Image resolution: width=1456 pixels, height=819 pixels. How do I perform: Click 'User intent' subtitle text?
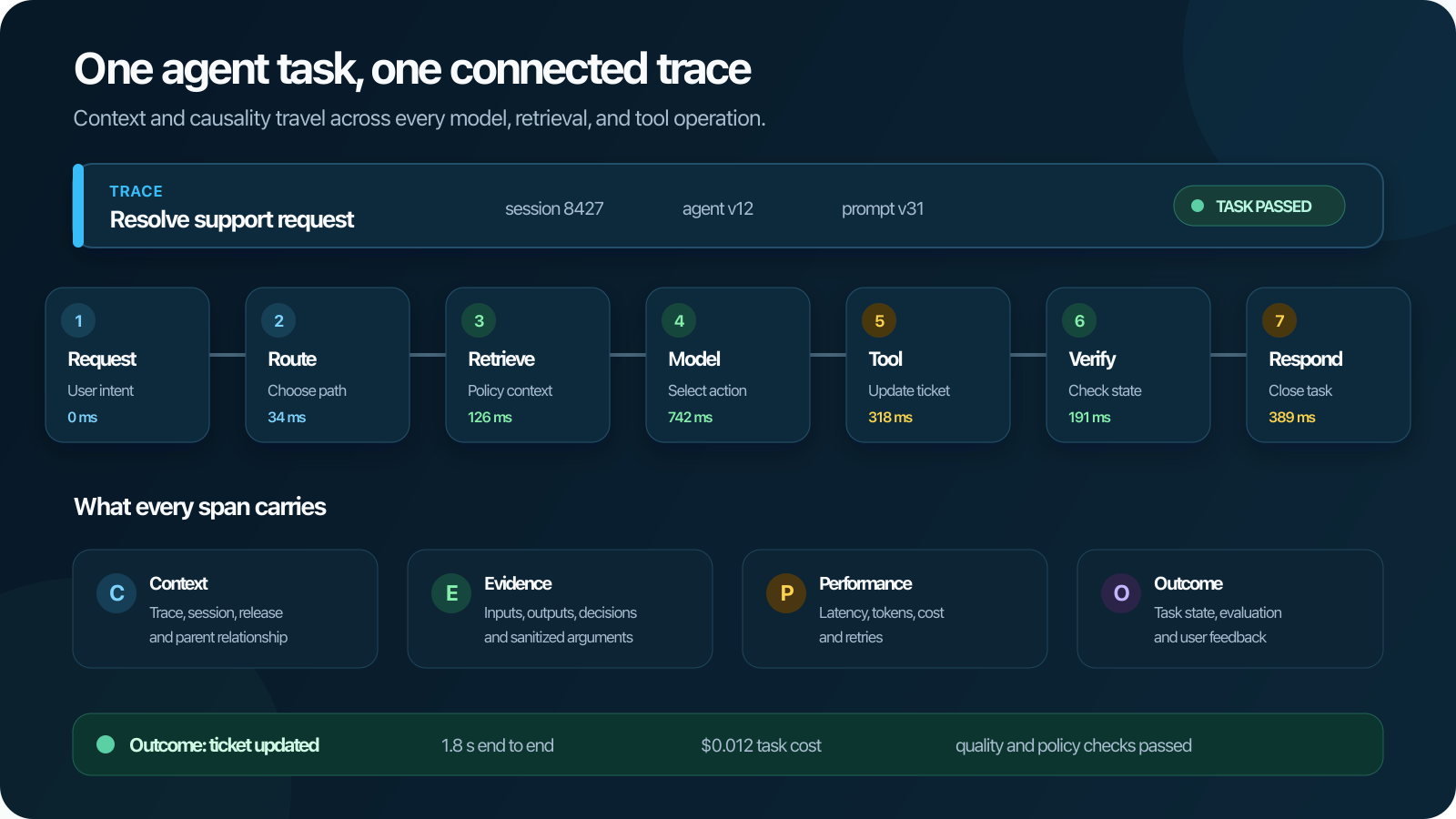pos(100,390)
